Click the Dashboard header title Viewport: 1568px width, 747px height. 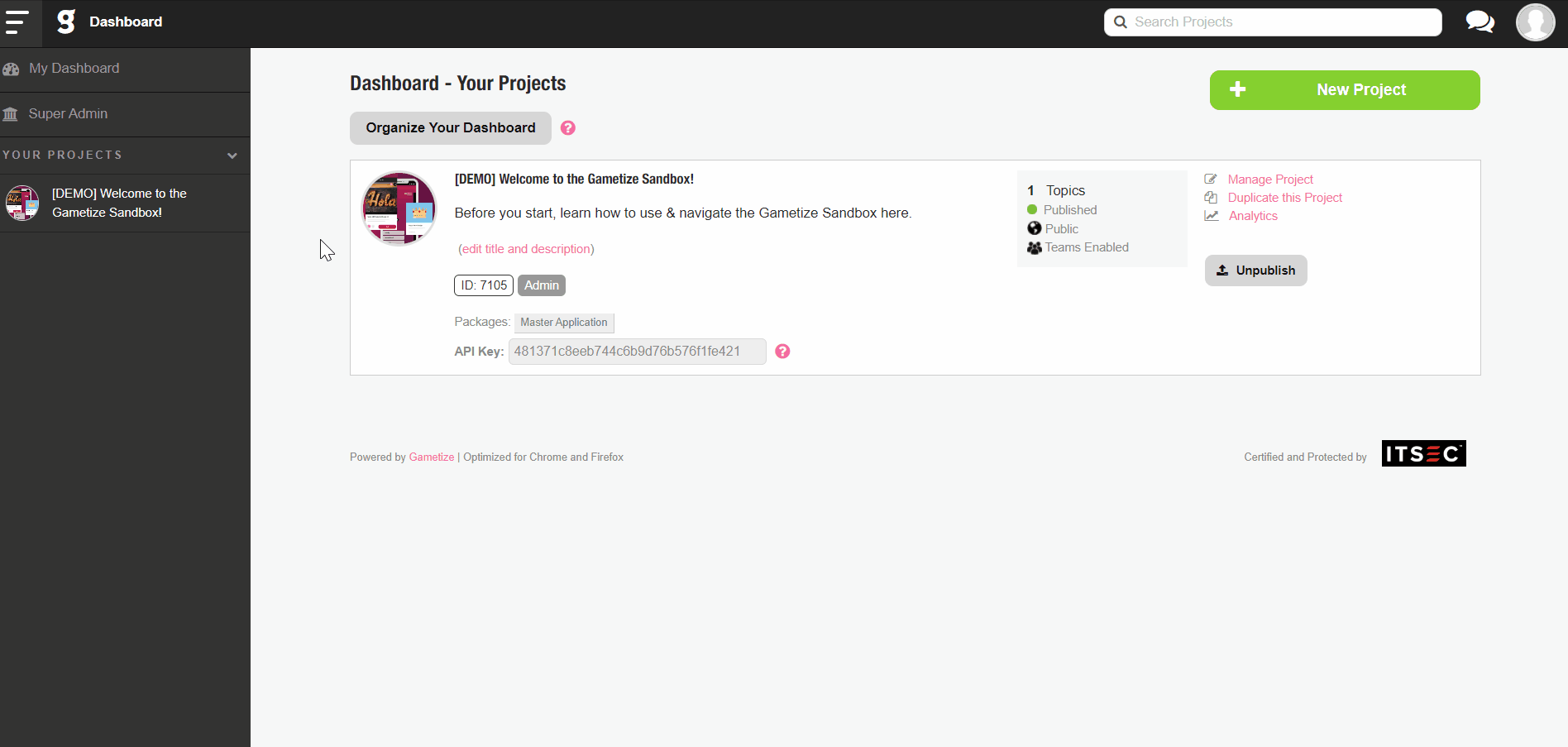point(126,22)
